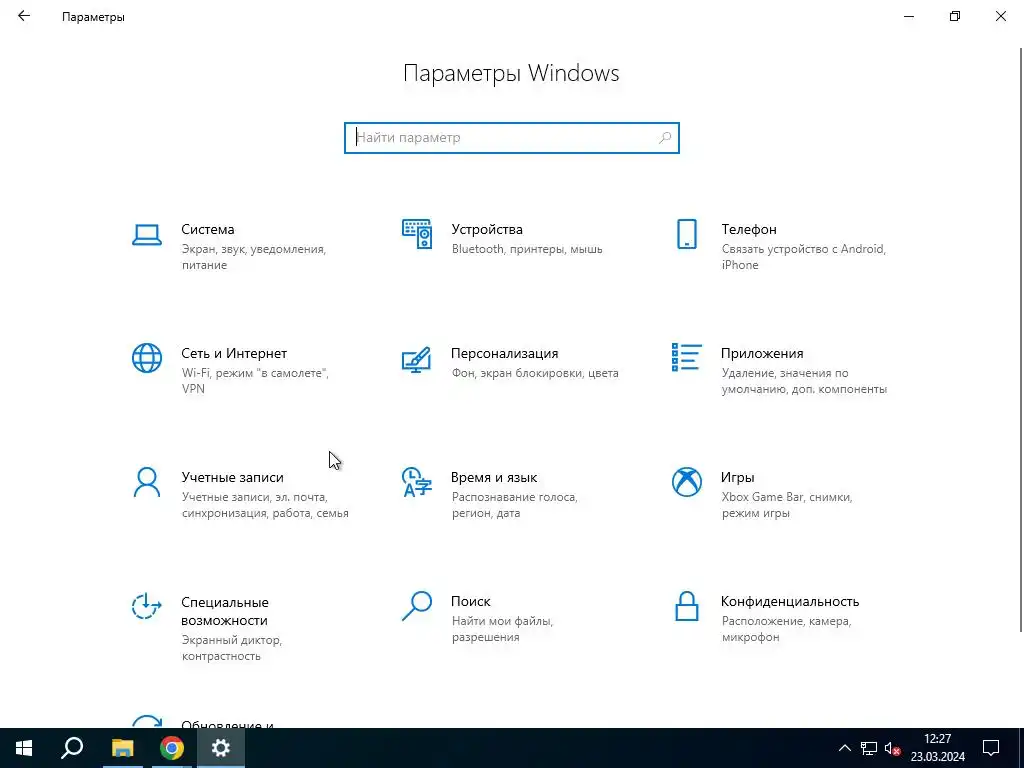The height and width of the screenshot is (768, 1024).
Task: Click the Сеть и Интернет heading
Action: 234,353
